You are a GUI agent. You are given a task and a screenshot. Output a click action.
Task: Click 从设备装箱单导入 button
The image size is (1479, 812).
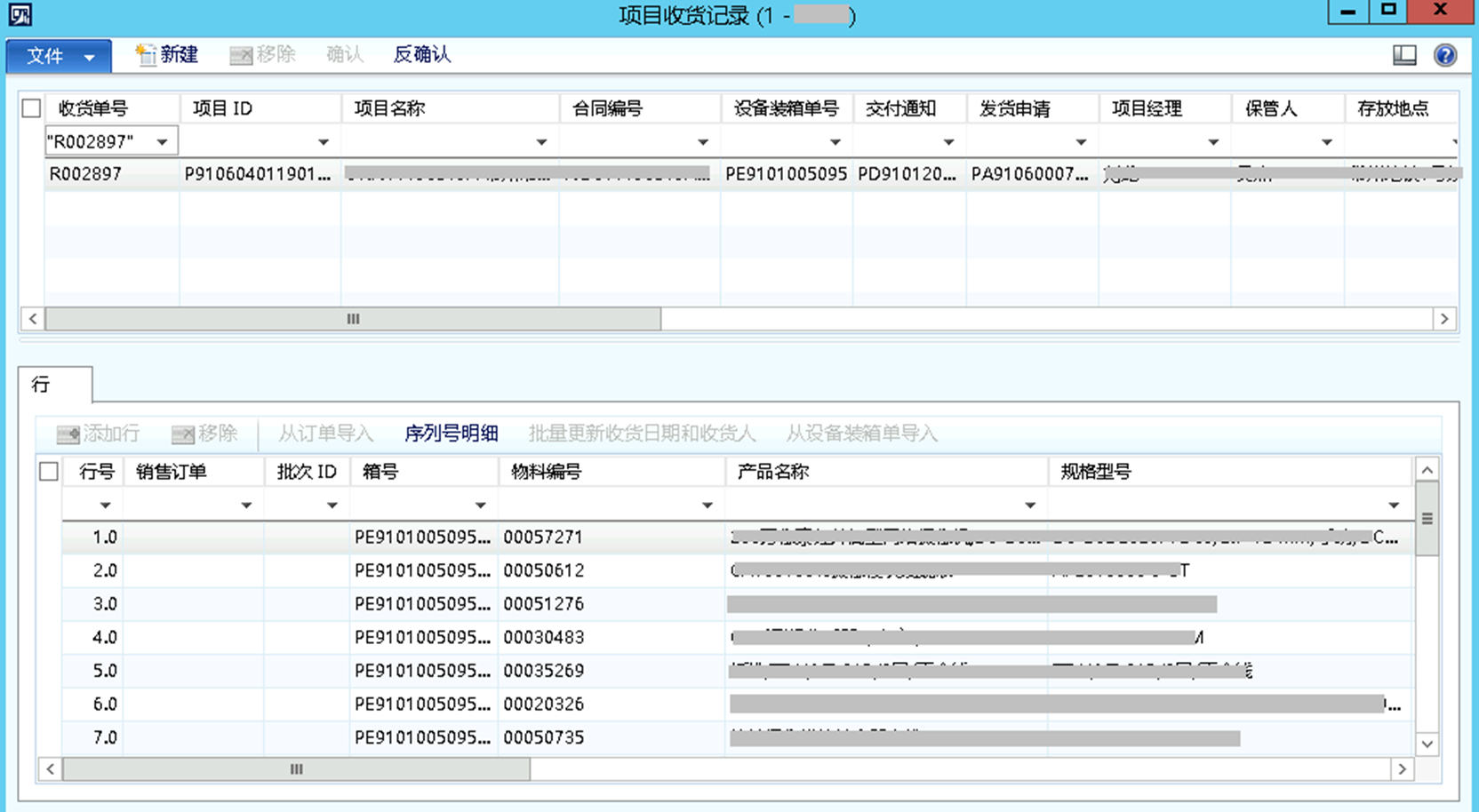(861, 434)
